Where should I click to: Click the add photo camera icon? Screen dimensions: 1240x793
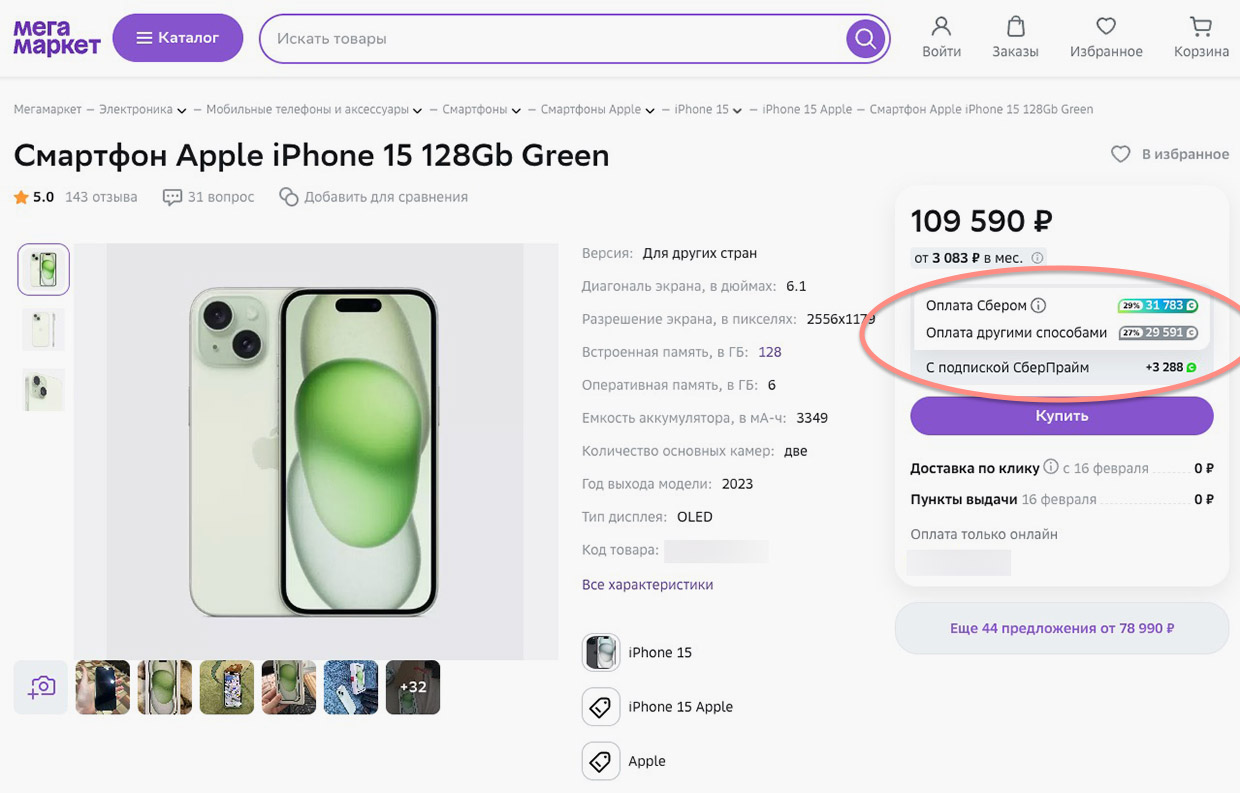click(x=41, y=687)
